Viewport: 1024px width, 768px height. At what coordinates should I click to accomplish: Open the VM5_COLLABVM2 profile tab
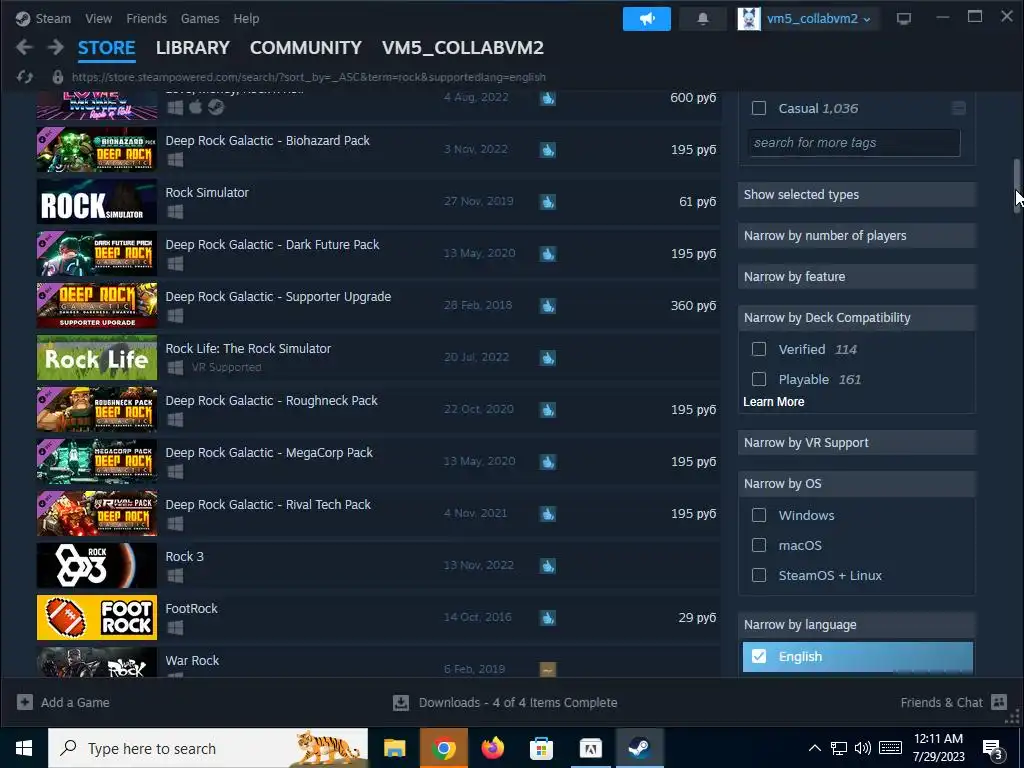pos(462,48)
